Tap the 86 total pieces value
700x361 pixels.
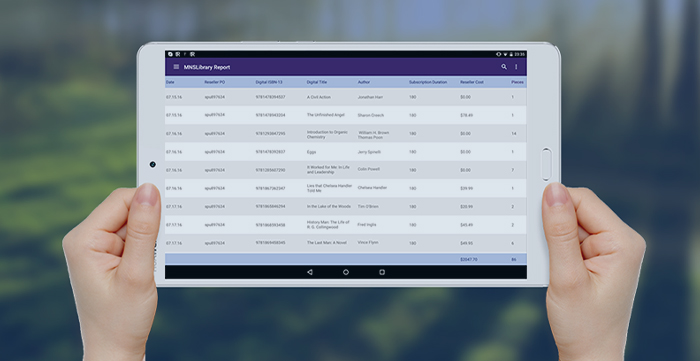point(514,259)
